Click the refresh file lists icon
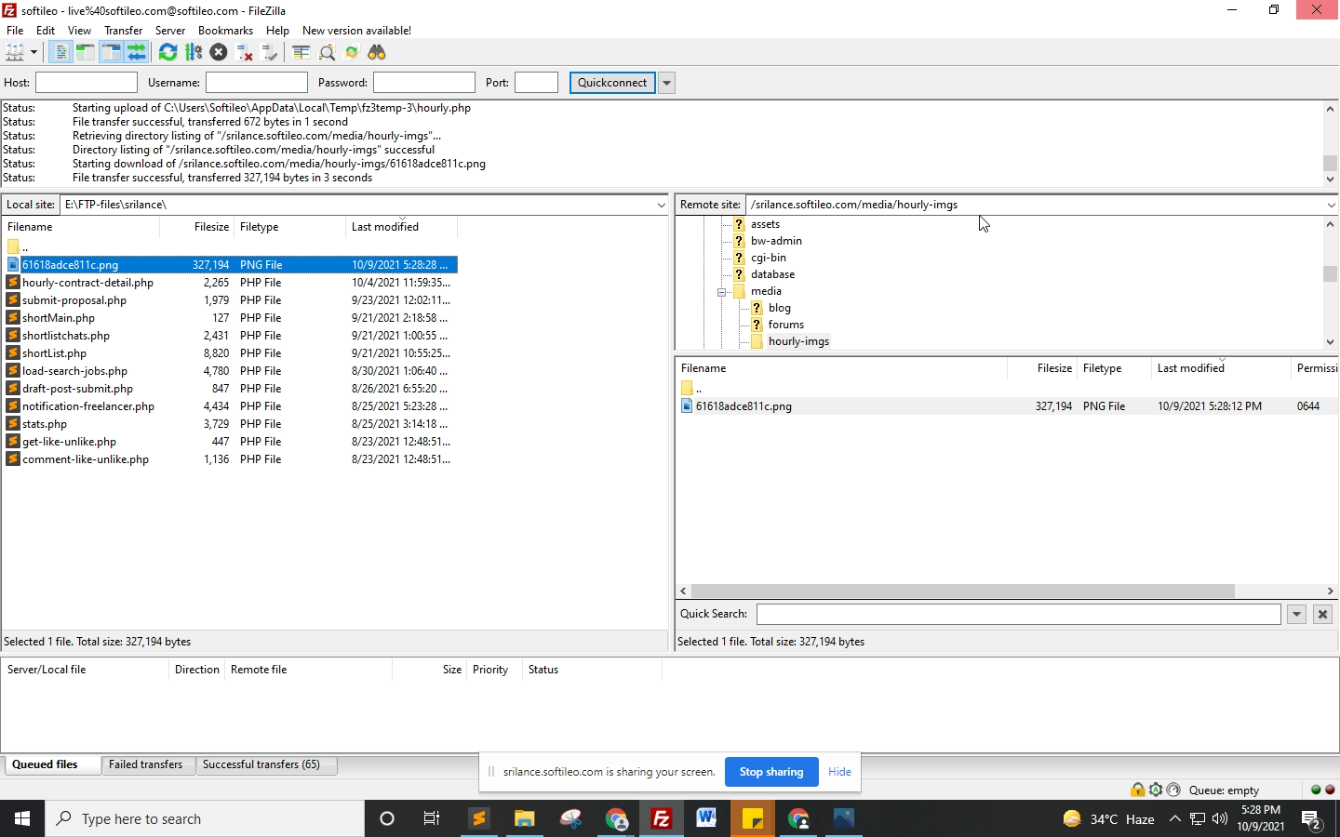Screen dimensions: 1340x837 (x=168, y=52)
